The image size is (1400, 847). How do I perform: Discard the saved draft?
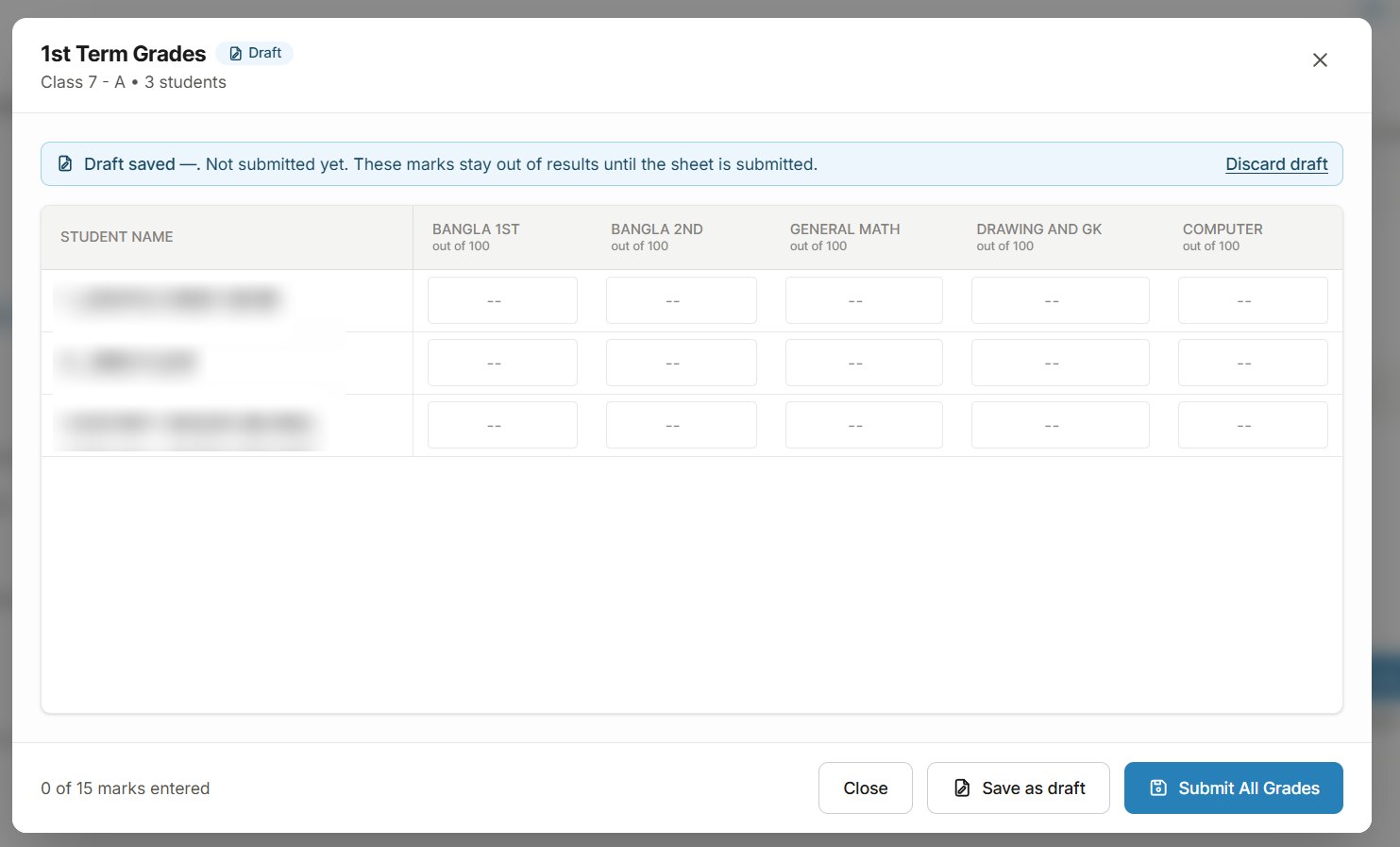coord(1276,164)
